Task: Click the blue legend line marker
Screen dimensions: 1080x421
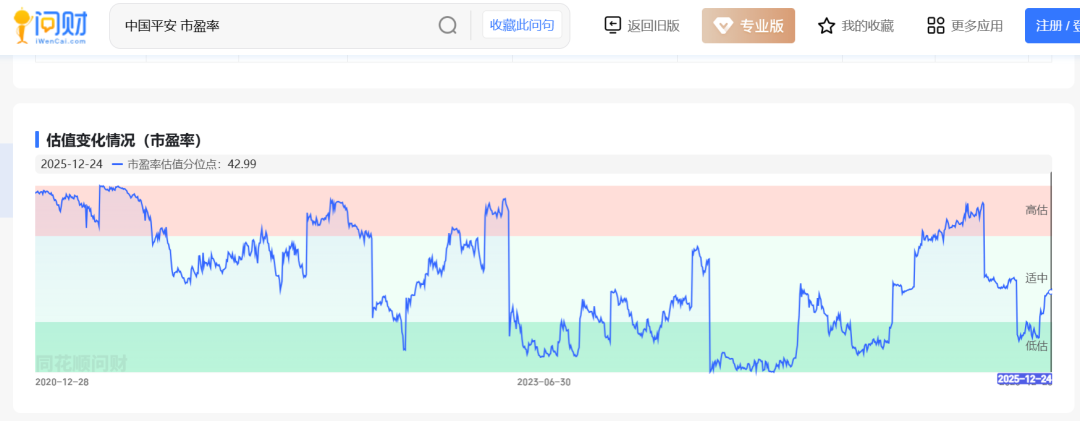Action: pyautogui.click(x=118, y=164)
